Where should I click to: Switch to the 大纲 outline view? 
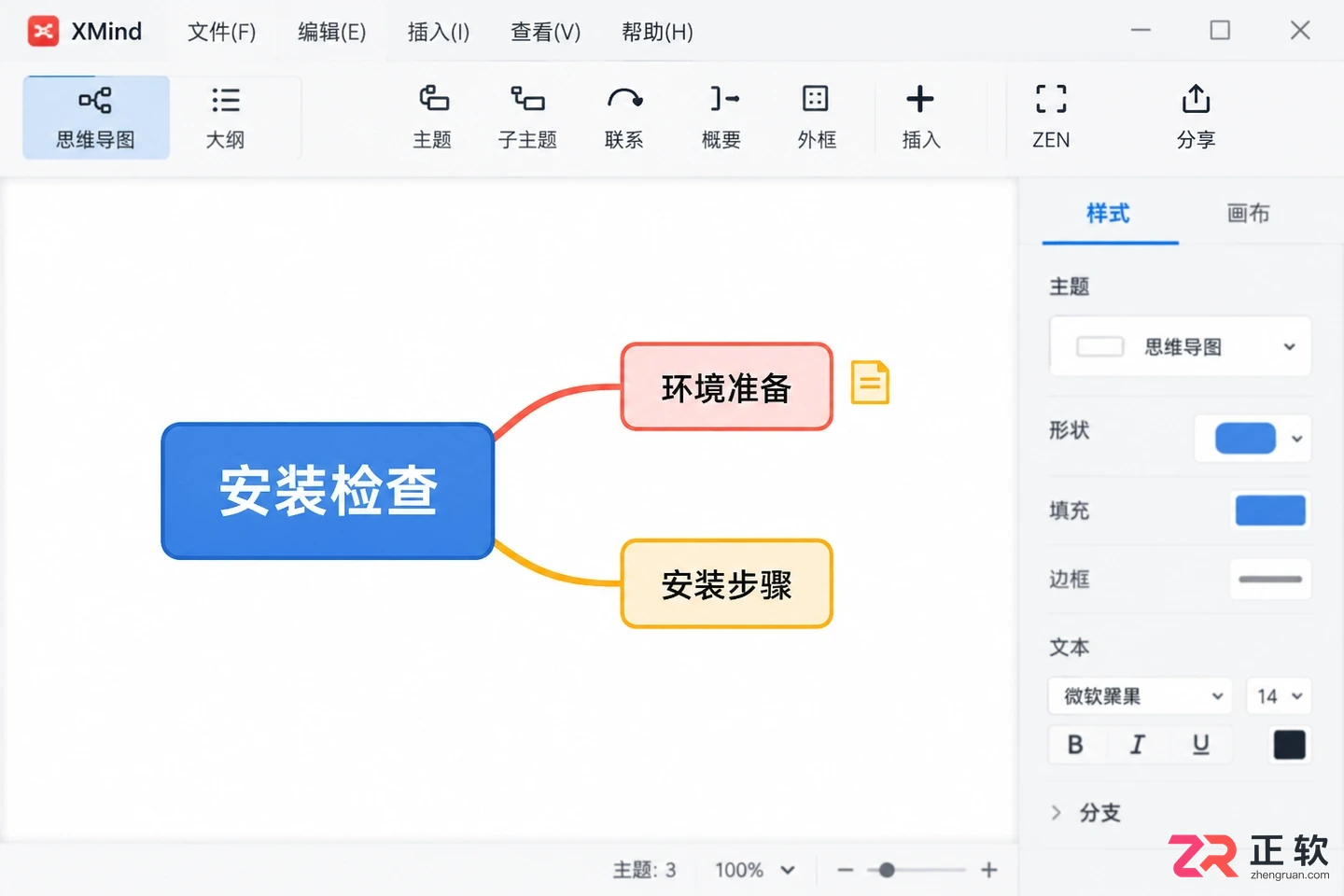coord(225,118)
